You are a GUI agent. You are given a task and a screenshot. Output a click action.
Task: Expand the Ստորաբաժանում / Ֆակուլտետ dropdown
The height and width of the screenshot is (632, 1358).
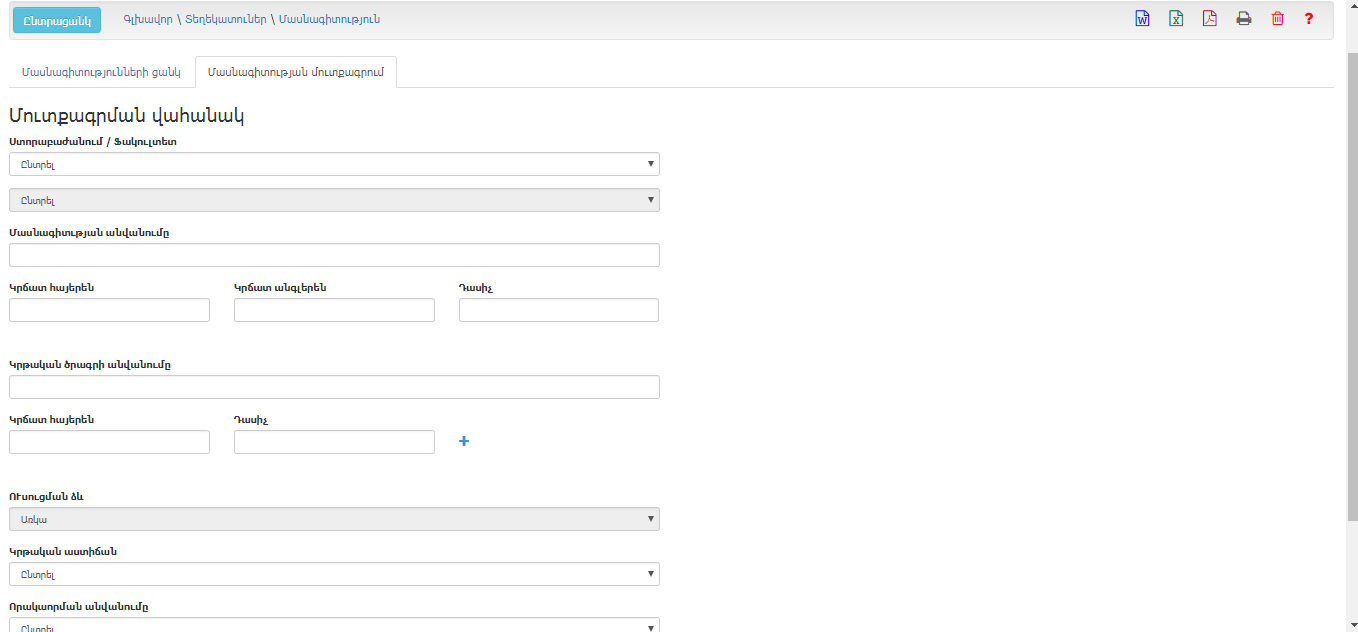(334, 164)
